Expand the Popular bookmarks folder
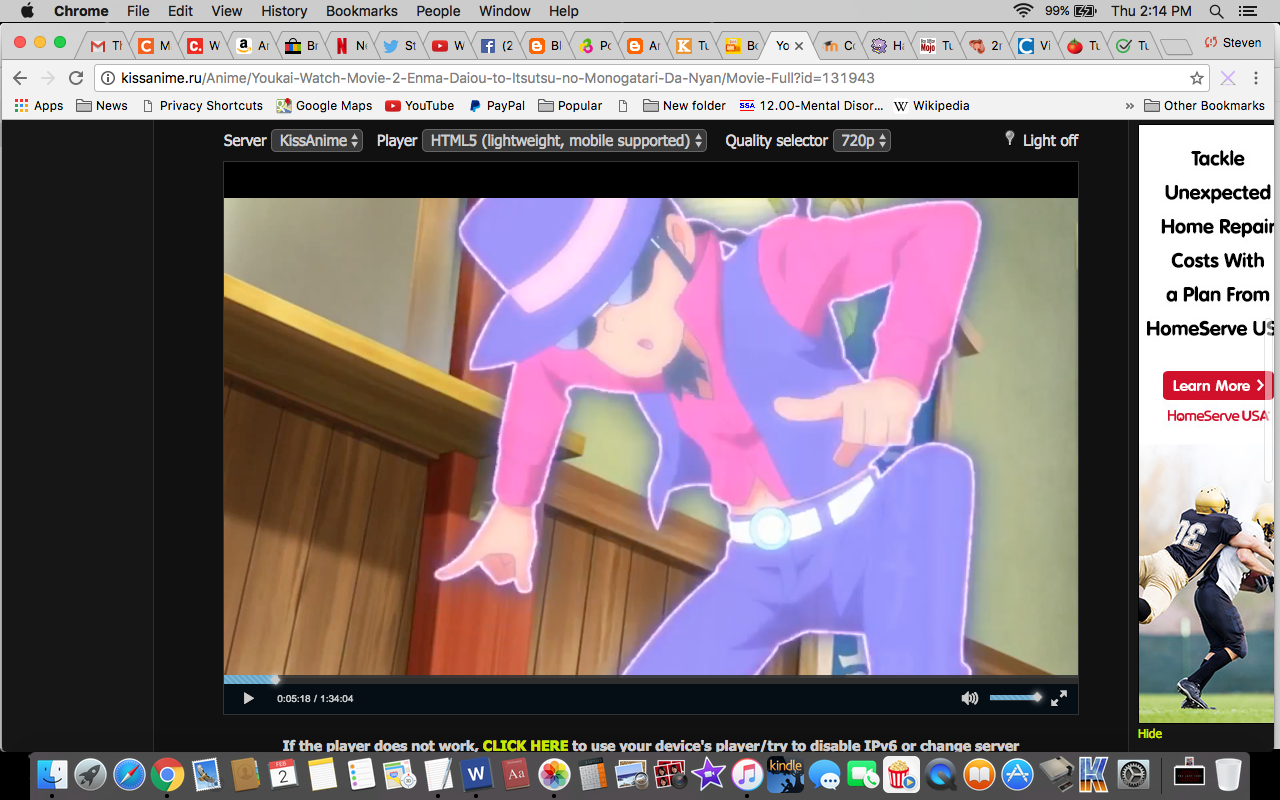 pyautogui.click(x=570, y=105)
